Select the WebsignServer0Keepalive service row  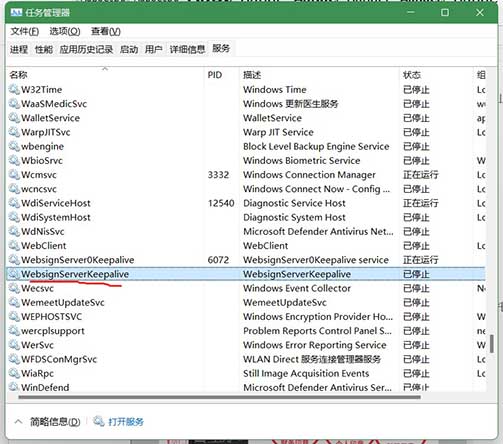[x=246, y=260]
